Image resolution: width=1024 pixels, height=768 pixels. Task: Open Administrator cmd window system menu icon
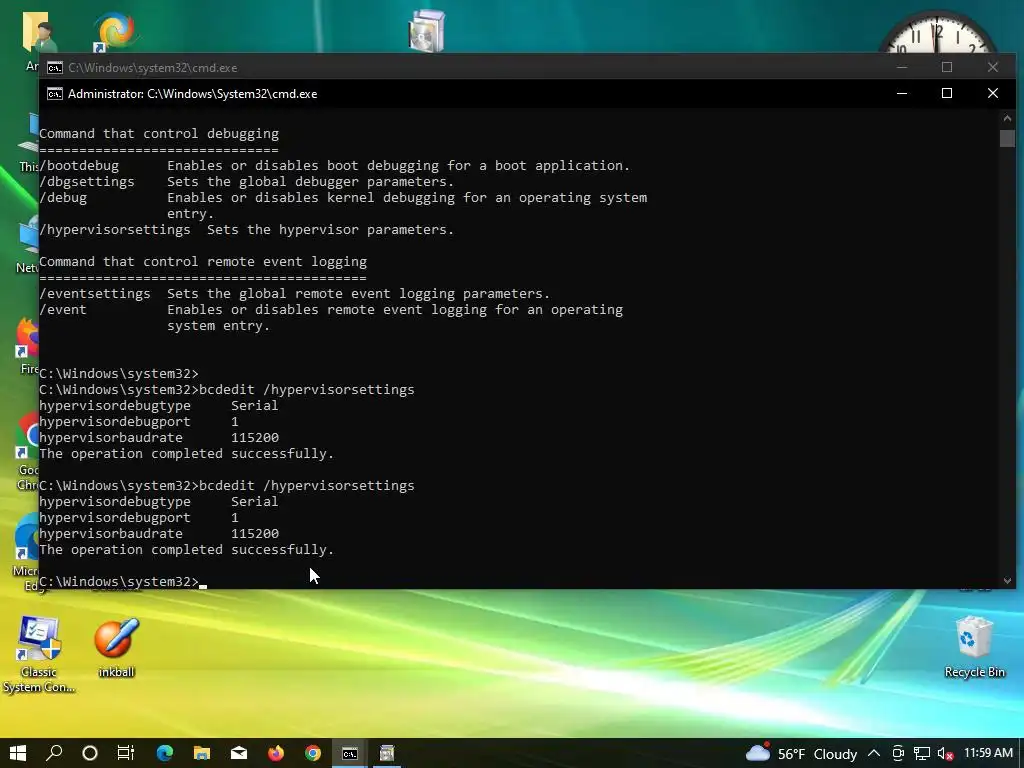55,93
